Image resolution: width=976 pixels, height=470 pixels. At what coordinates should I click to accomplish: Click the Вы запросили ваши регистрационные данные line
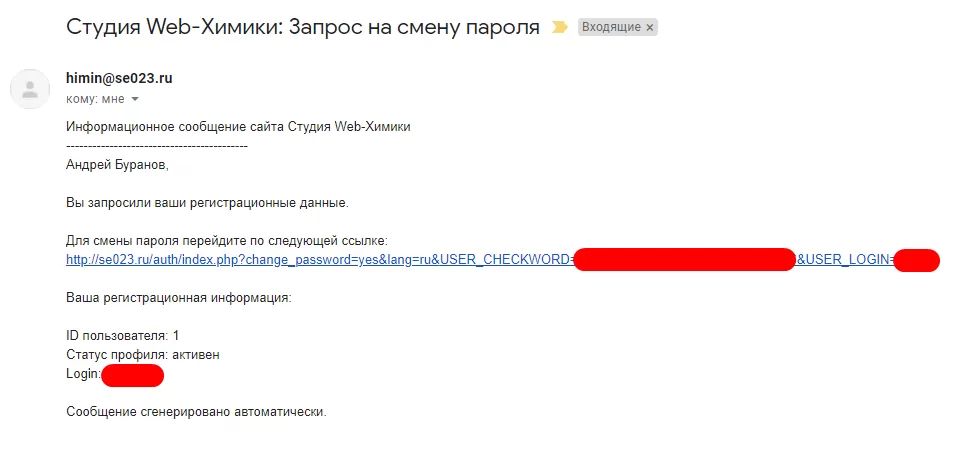pos(207,202)
